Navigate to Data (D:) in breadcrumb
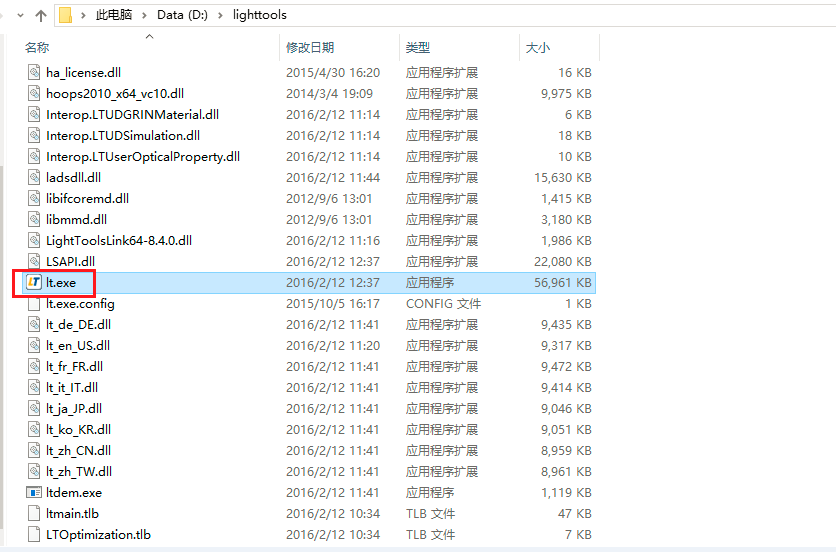 pyautogui.click(x=182, y=15)
